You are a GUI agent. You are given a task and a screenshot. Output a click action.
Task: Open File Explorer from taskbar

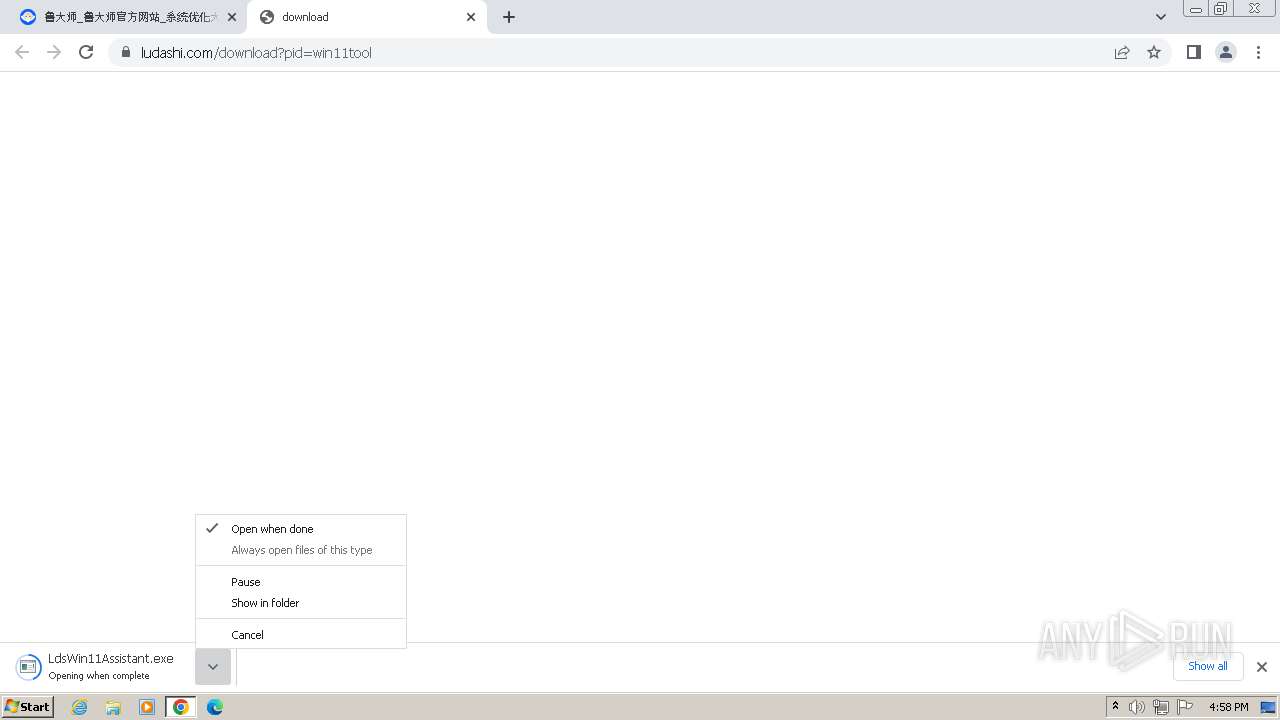pyautogui.click(x=113, y=707)
